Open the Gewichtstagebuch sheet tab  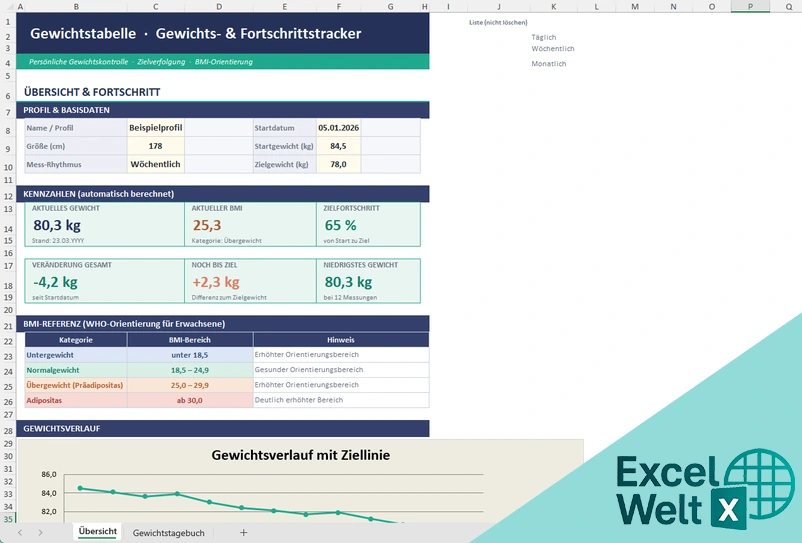click(168, 533)
